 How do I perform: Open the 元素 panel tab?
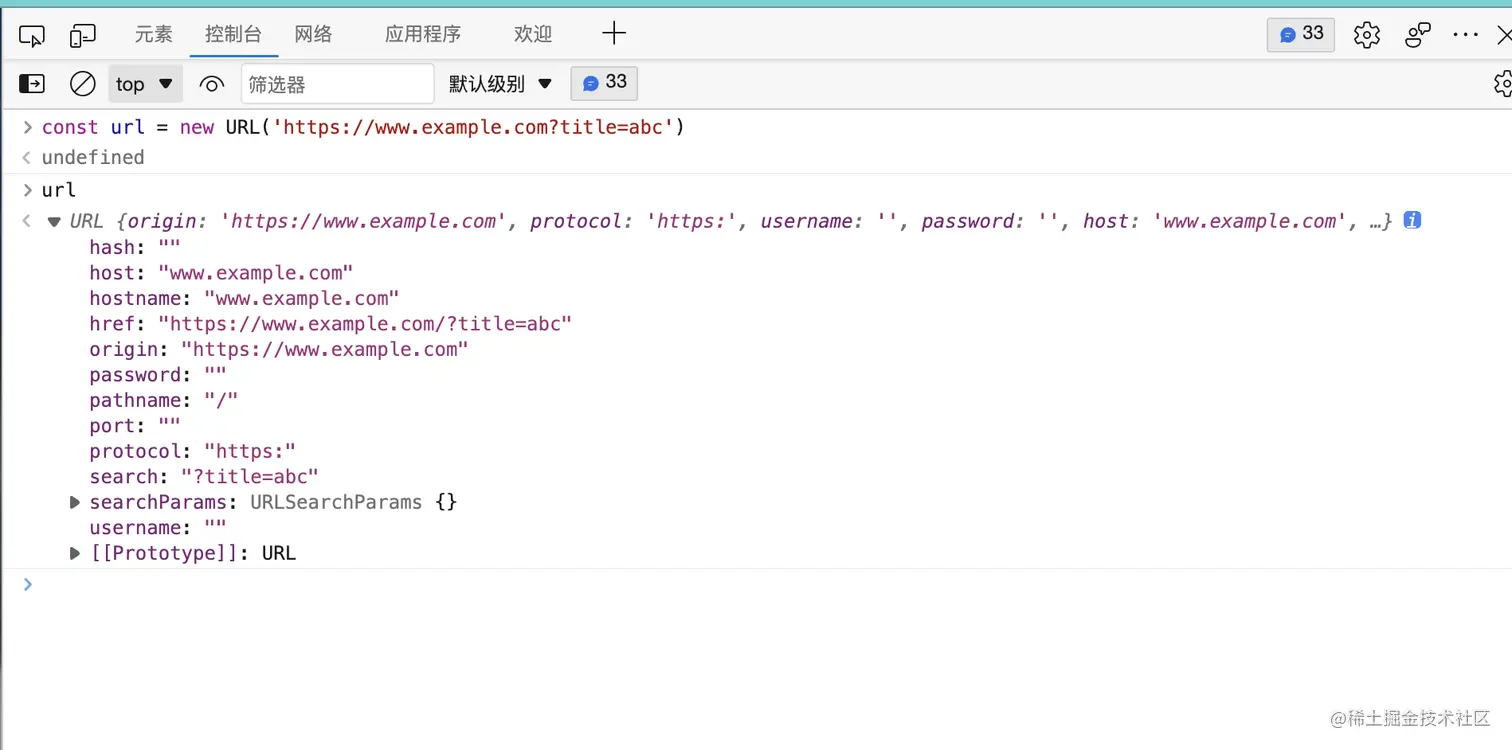coord(153,34)
